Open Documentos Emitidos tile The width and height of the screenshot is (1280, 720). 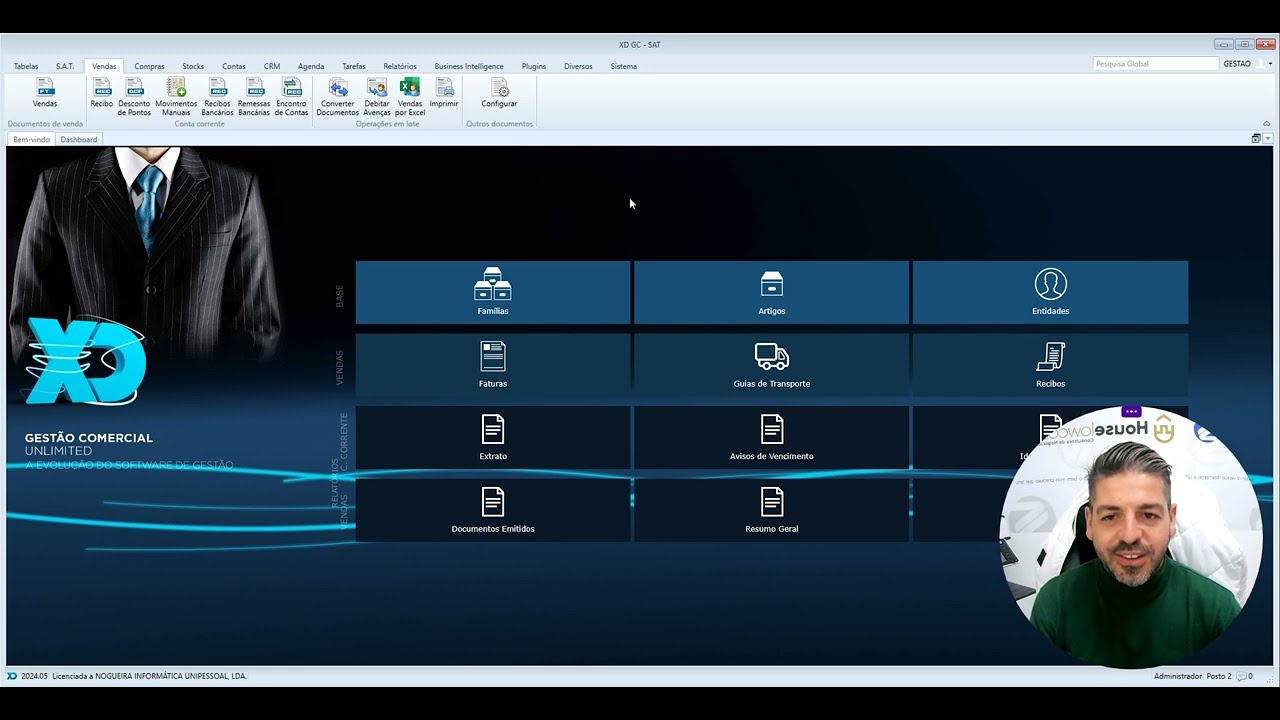point(493,510)
